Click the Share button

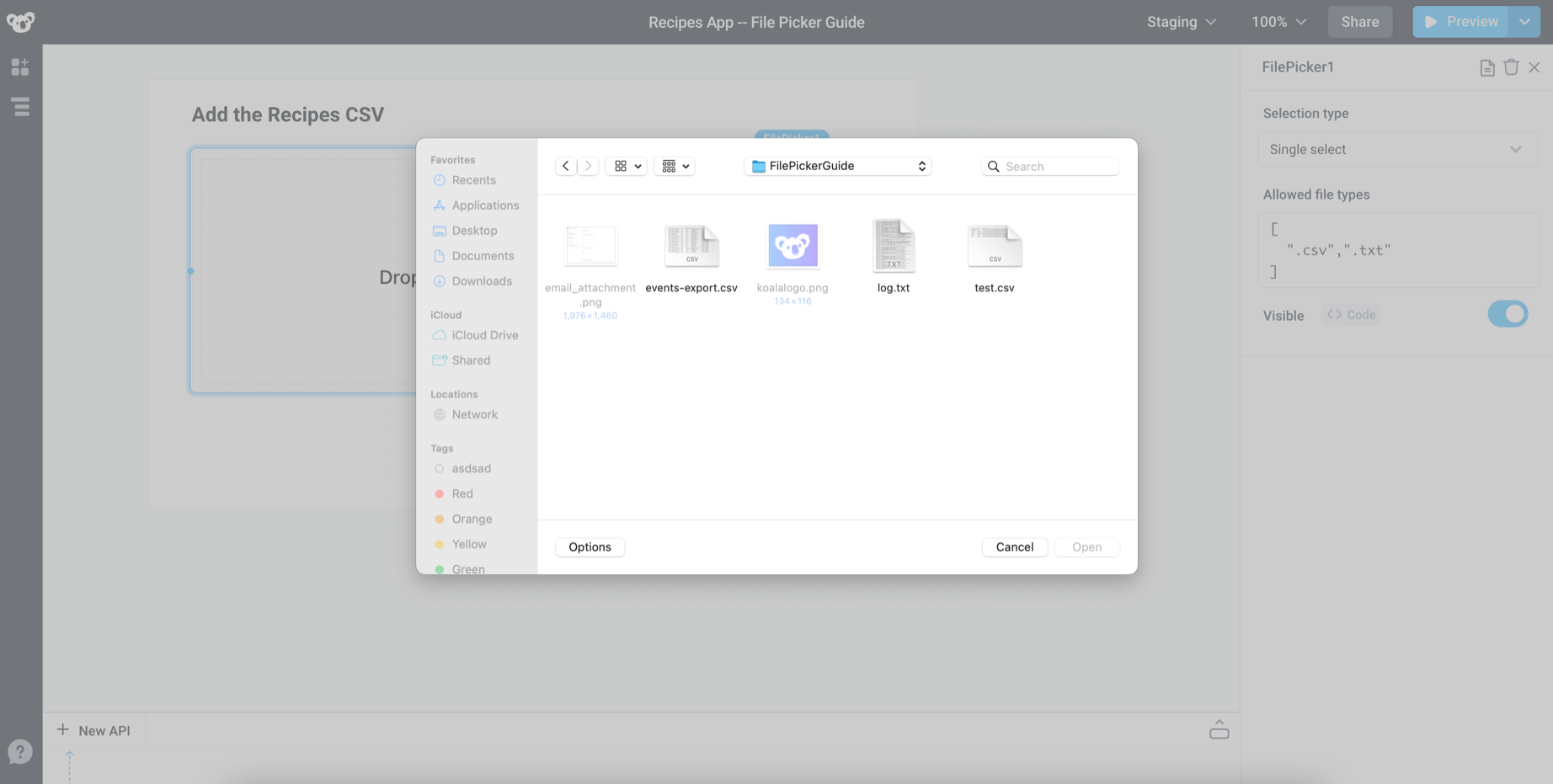click(x=1359, y=22)
